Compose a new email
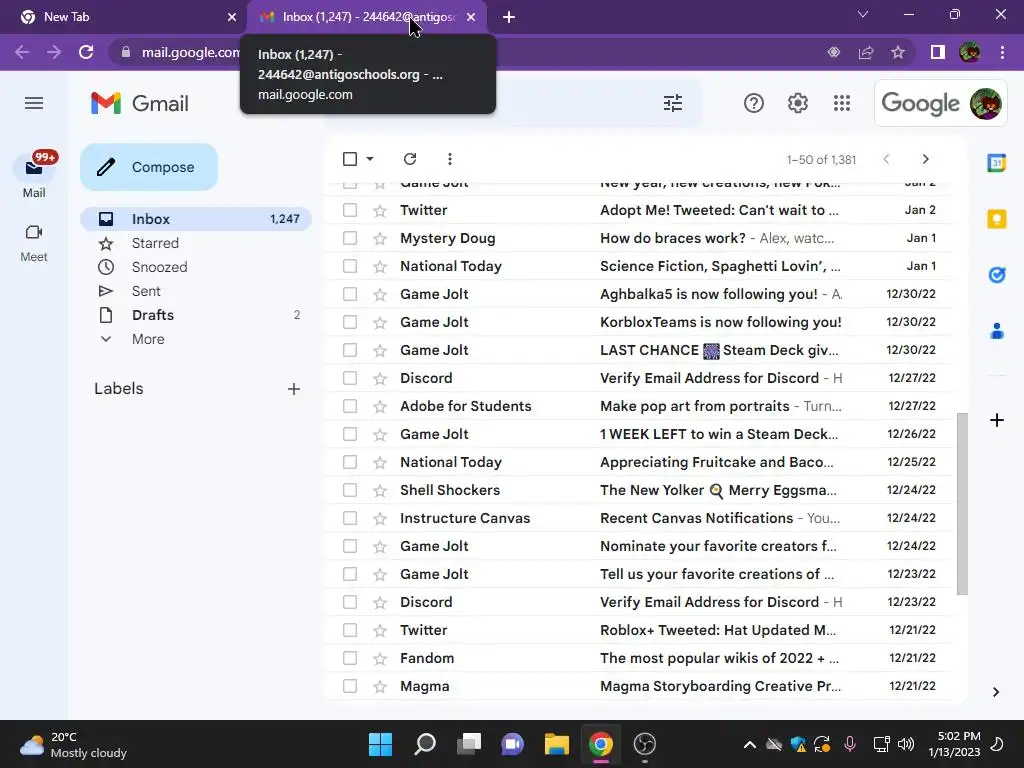Image resolution: width=1024 pixels, height=768 pixels. pos(149,167)
